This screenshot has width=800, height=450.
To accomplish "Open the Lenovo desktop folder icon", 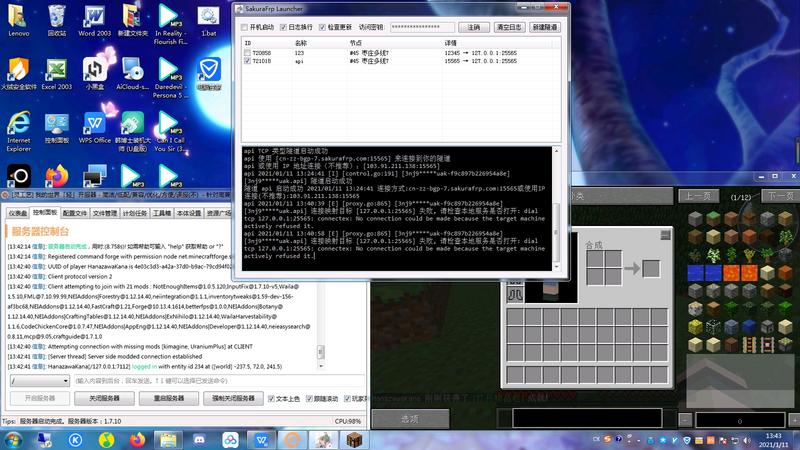I will (18, 20).
